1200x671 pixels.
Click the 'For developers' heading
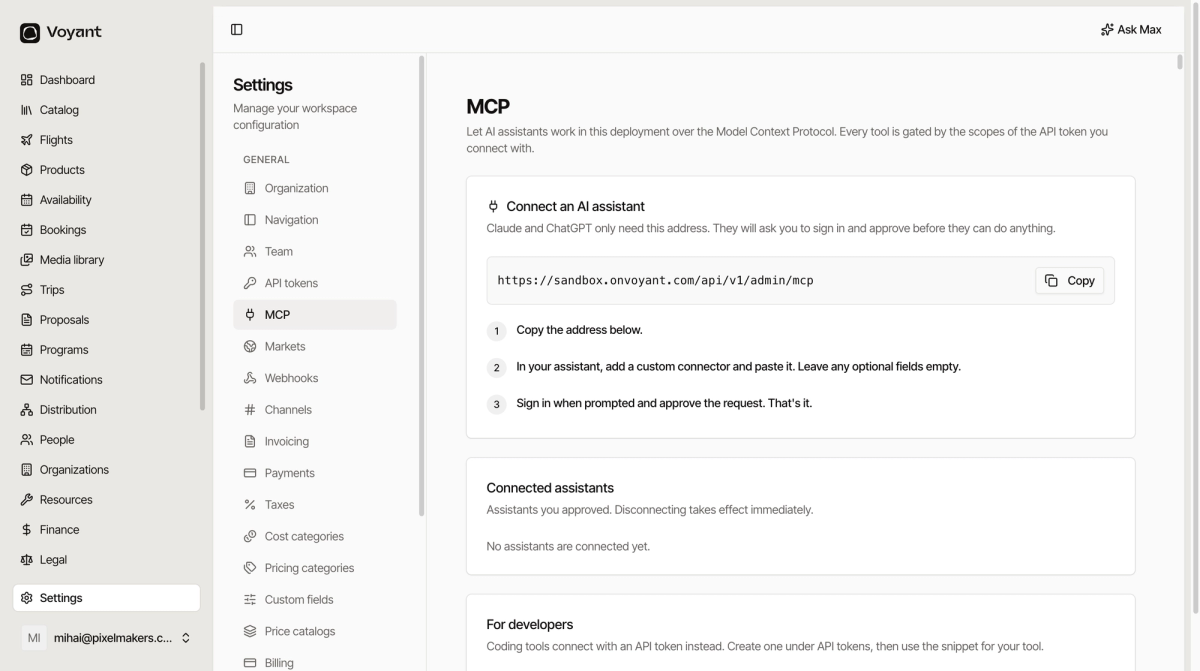(530, 624)
